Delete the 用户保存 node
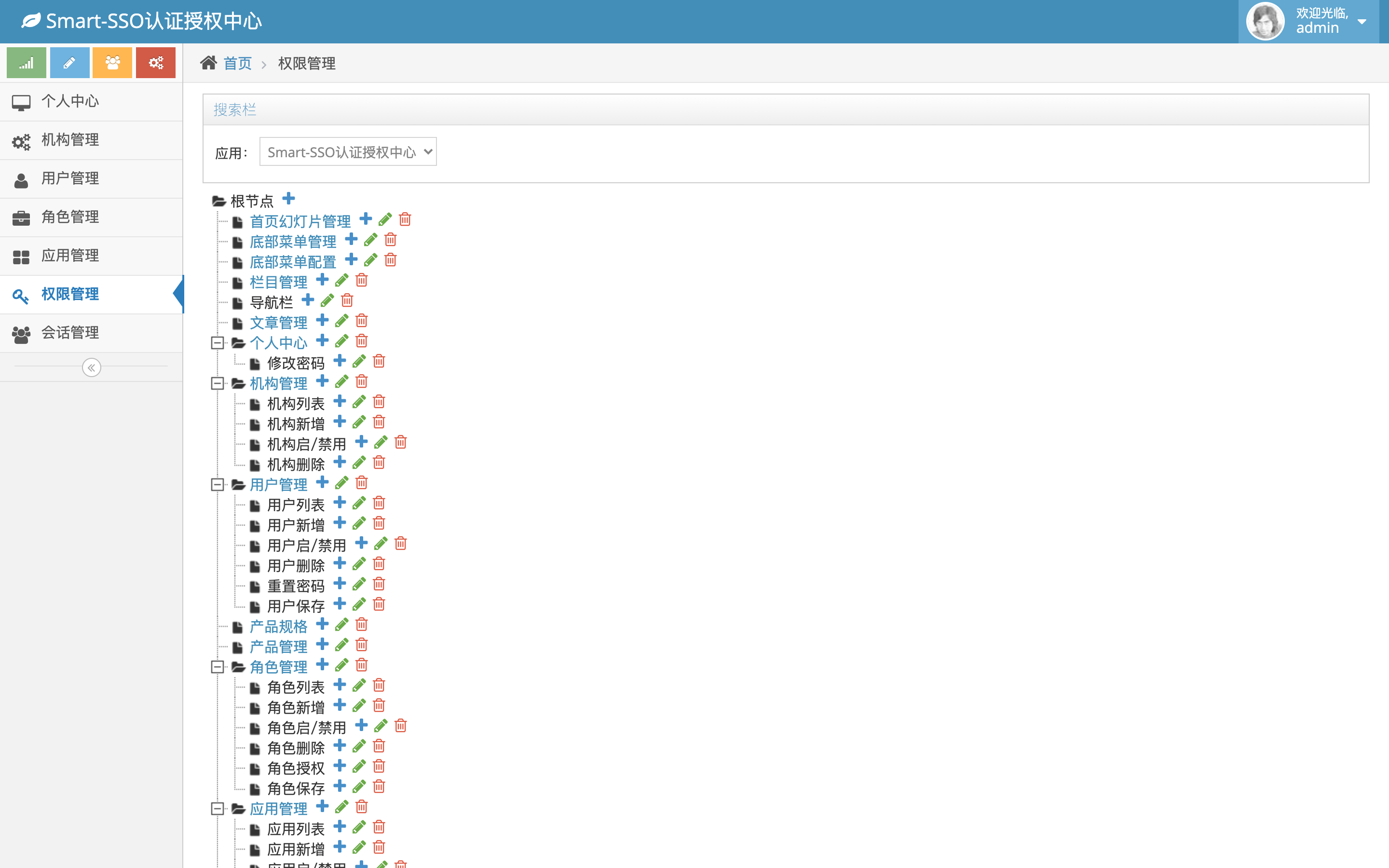Viewport: 1389px width, 868px height. (379, 604)
